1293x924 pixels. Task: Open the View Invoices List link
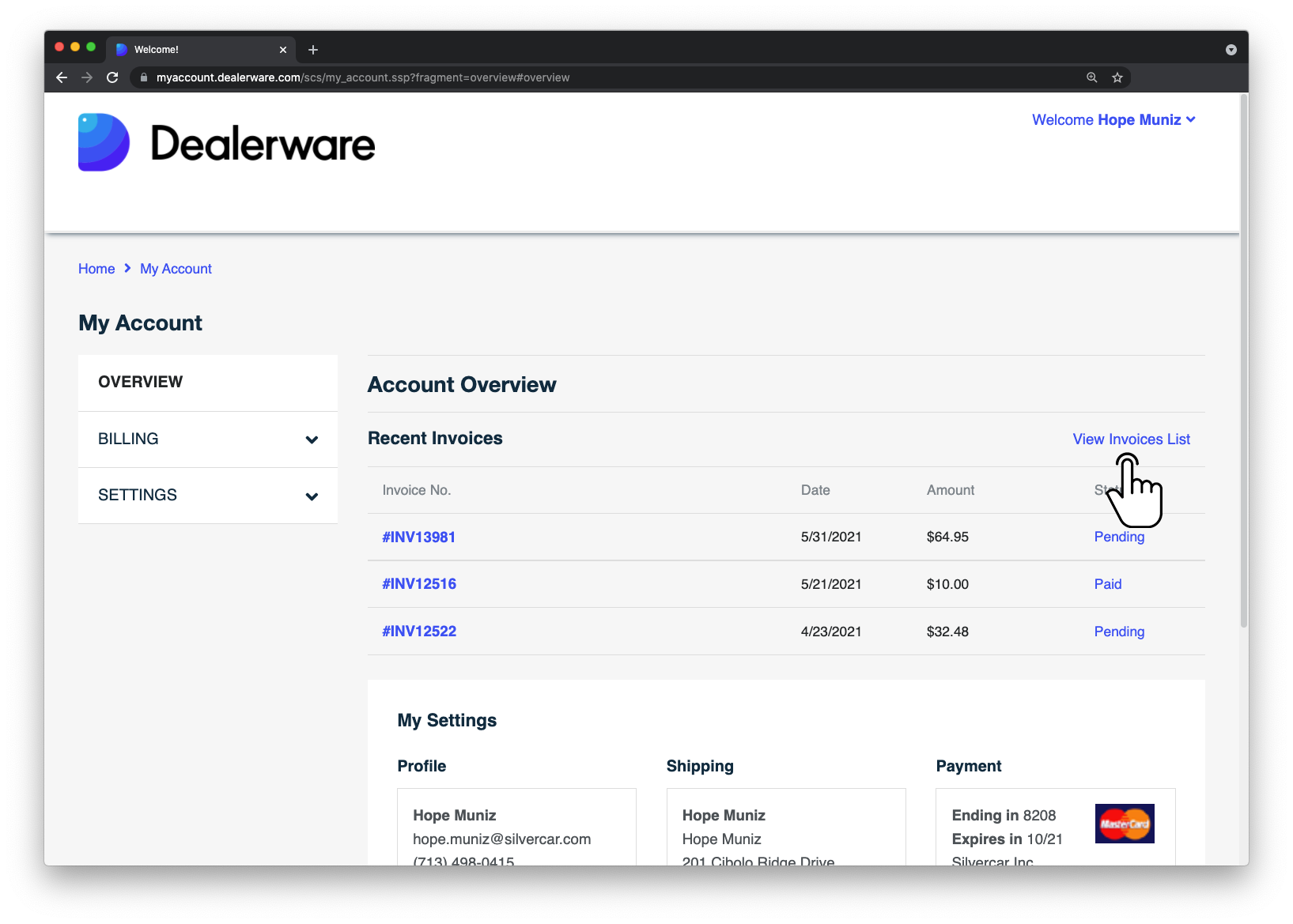pyautogui.click(x=1131, y=439)
